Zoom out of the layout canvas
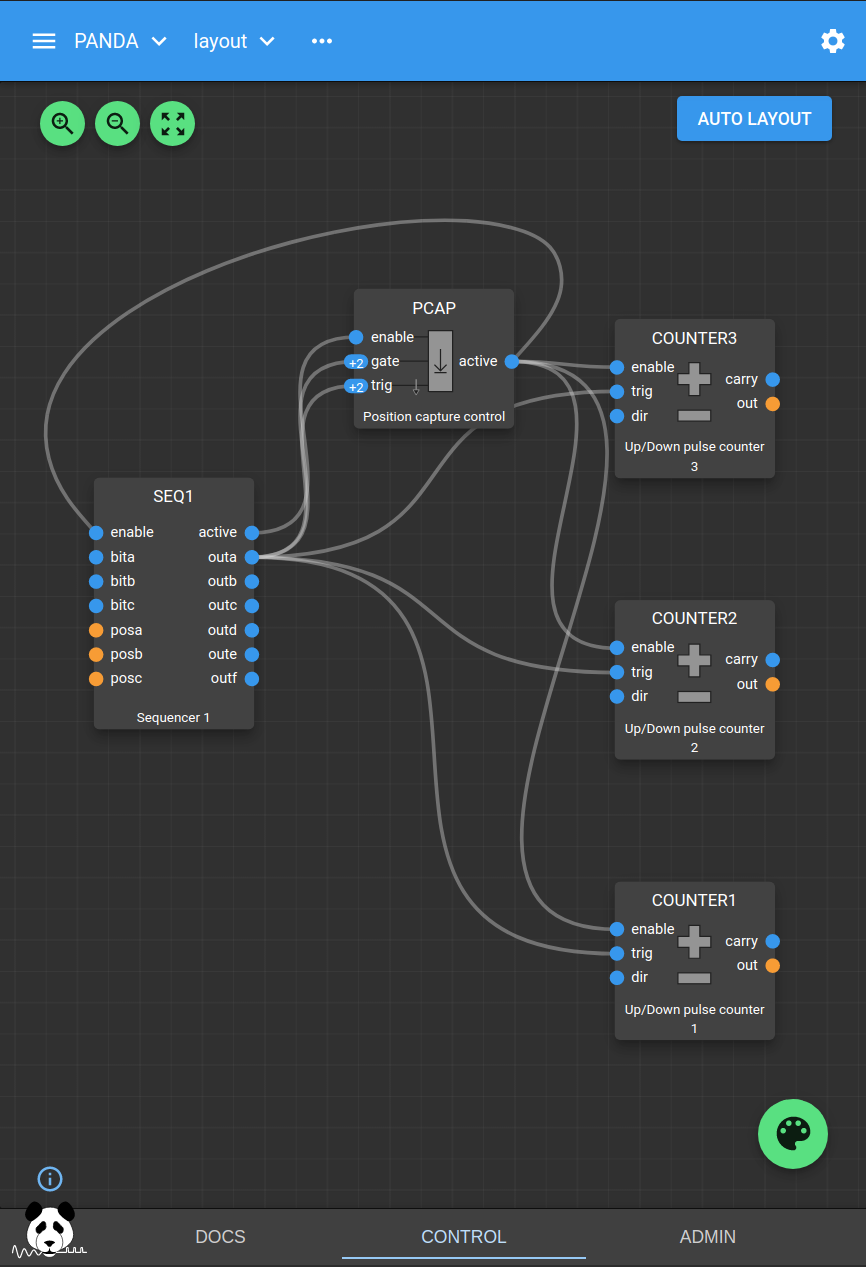The image size is (866, 1267). pyautogui.click(x=117, y=124)
